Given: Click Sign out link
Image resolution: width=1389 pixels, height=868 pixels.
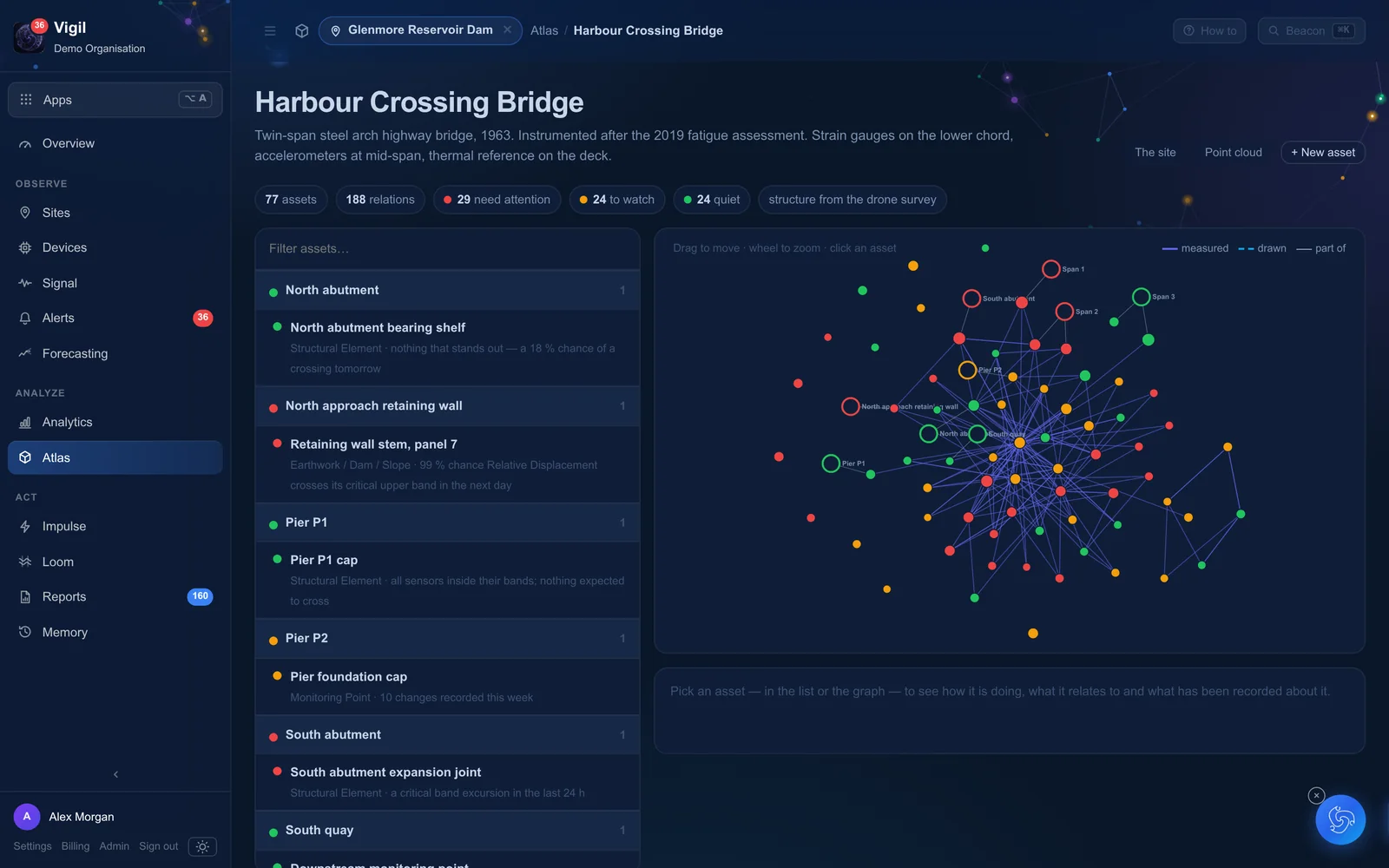Looking at the screenshot, I should coord(158,846).
